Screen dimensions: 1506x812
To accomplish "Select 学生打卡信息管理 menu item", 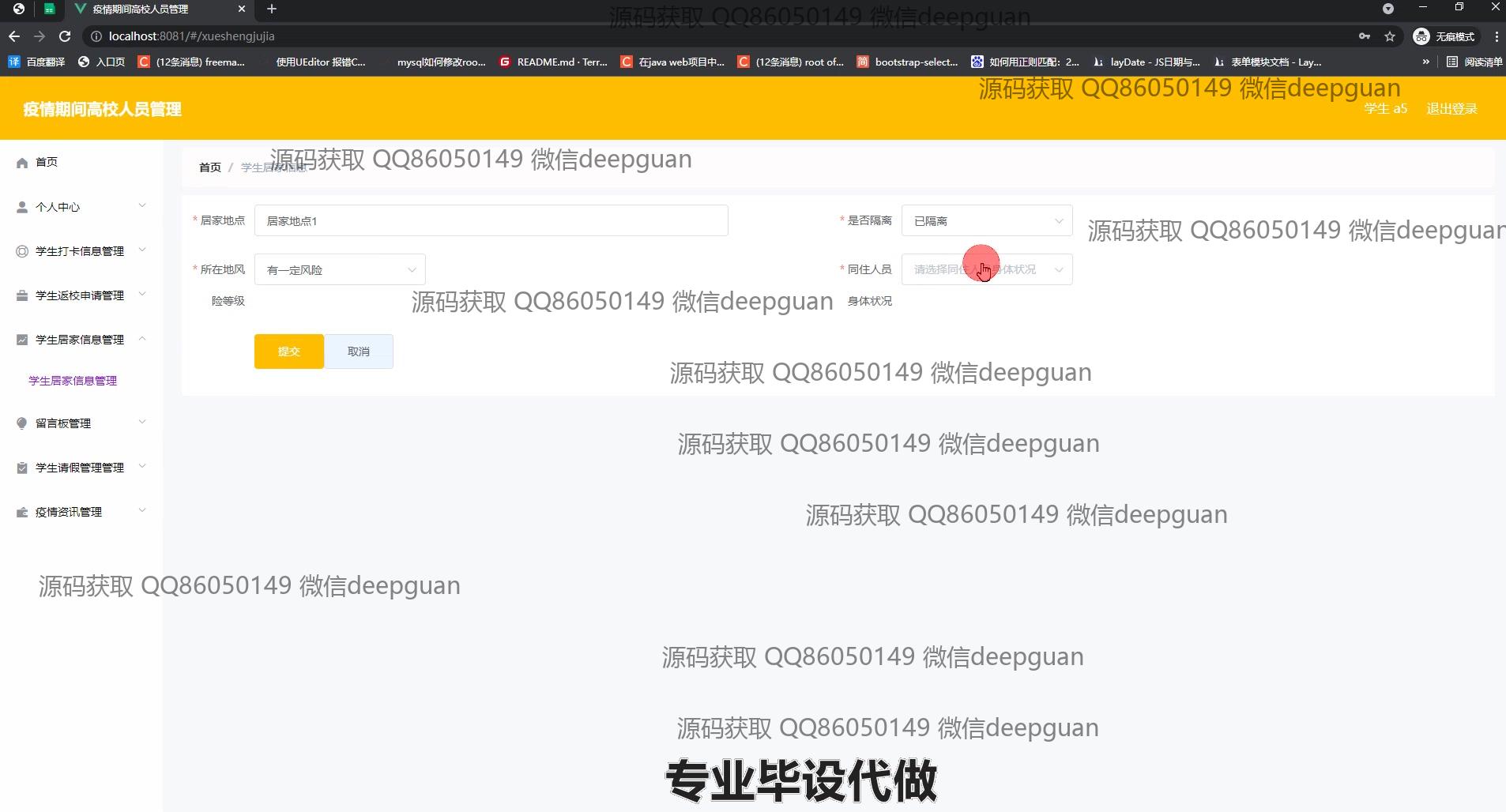I will point(81,251).
